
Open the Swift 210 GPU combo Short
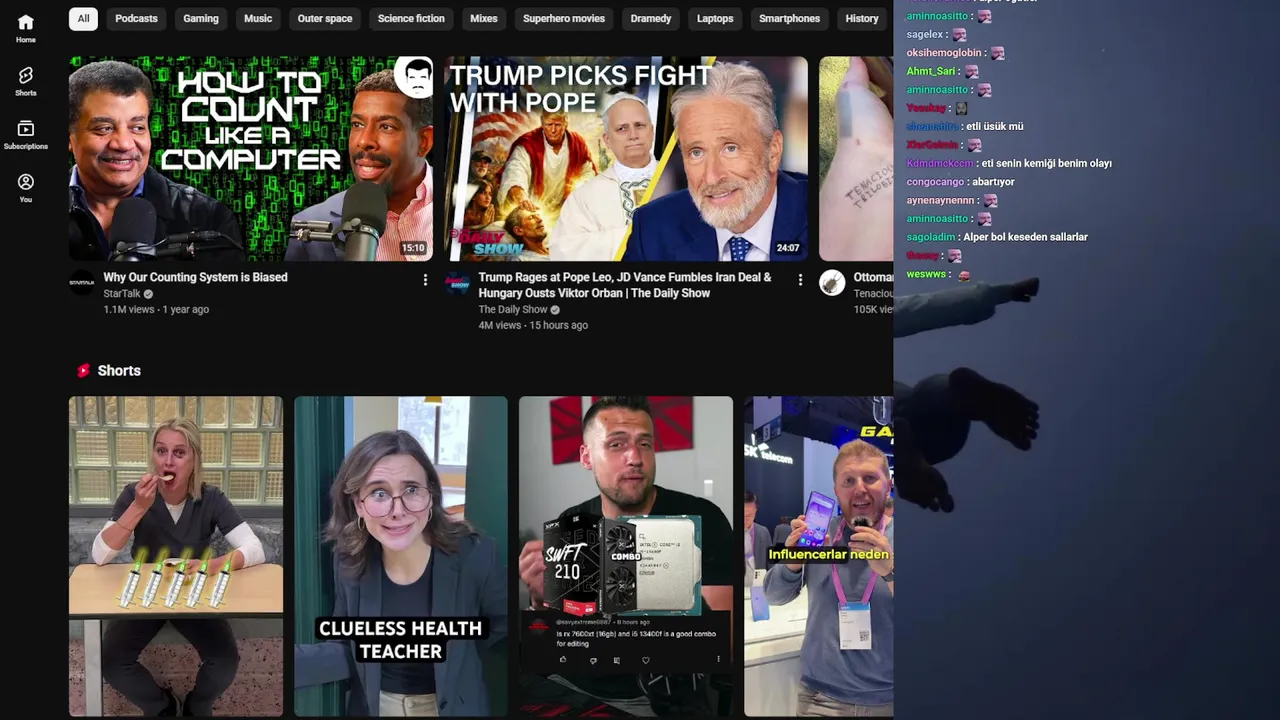pyautogui.click(x=626, y=556)
